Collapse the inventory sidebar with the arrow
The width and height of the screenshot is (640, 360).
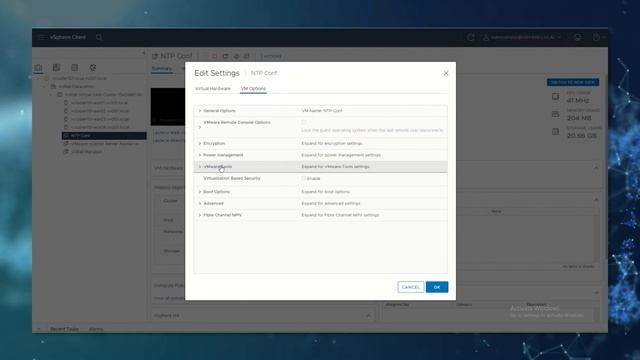click(x=144, y=53)
